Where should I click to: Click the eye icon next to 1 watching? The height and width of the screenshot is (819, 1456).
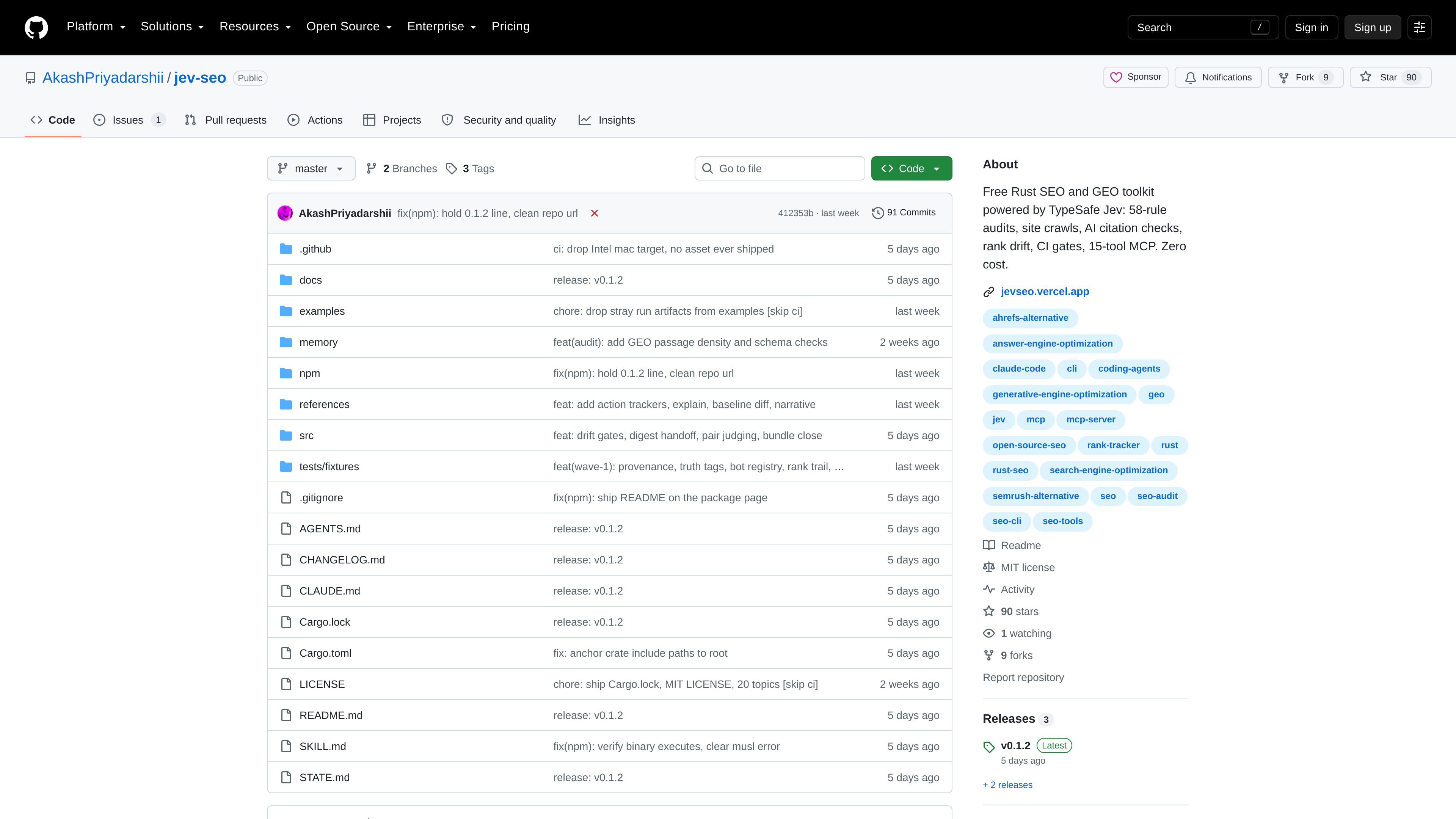(988, 634)
